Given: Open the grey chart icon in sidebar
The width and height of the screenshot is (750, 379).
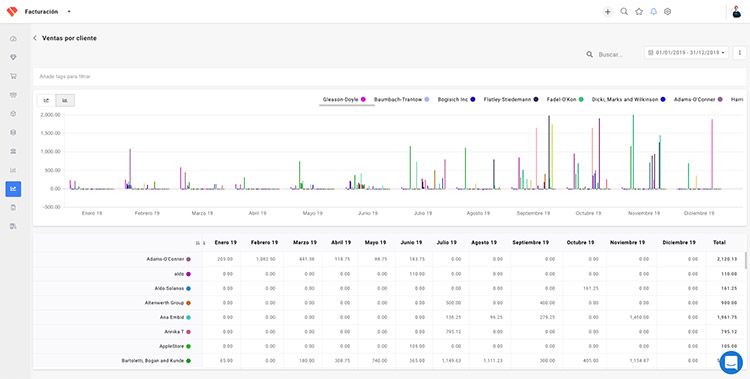Looking at the screenshot, I should [x=13, y=170].
